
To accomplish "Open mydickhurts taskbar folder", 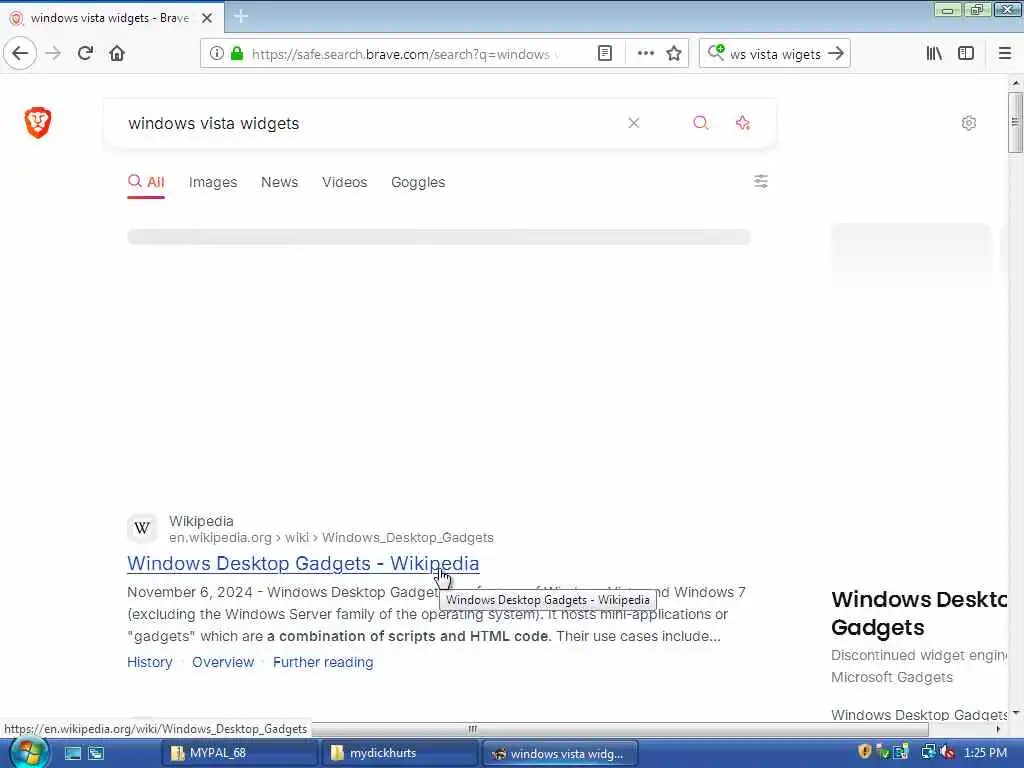I will (x=400, y=753).
